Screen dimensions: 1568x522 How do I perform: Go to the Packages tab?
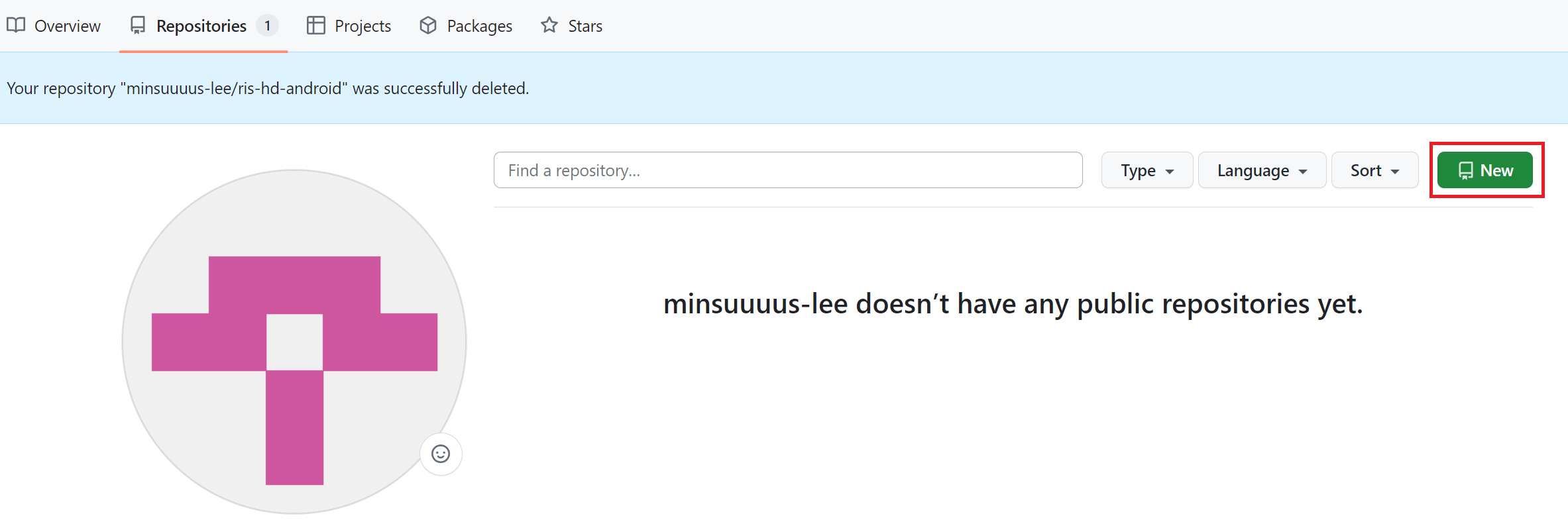tap(466, 26)
